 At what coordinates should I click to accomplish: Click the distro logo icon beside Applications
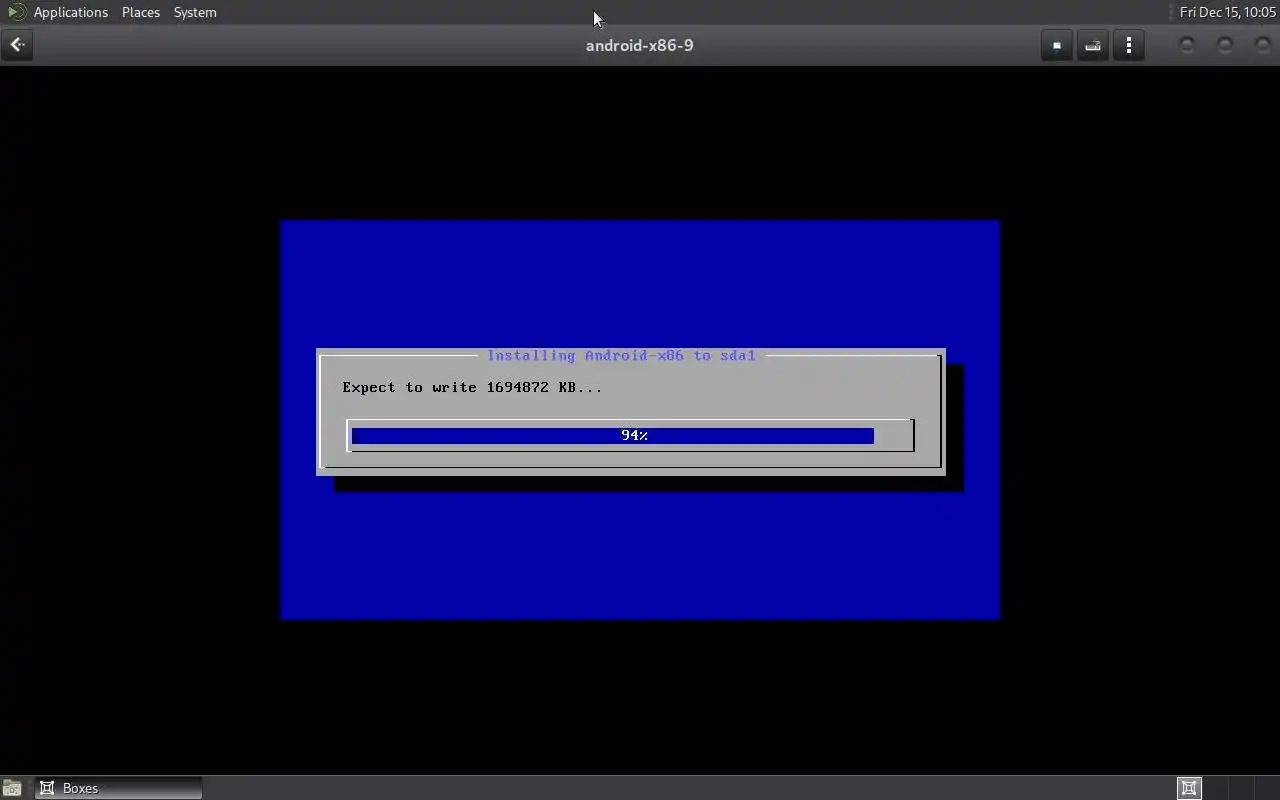[16, 12]
